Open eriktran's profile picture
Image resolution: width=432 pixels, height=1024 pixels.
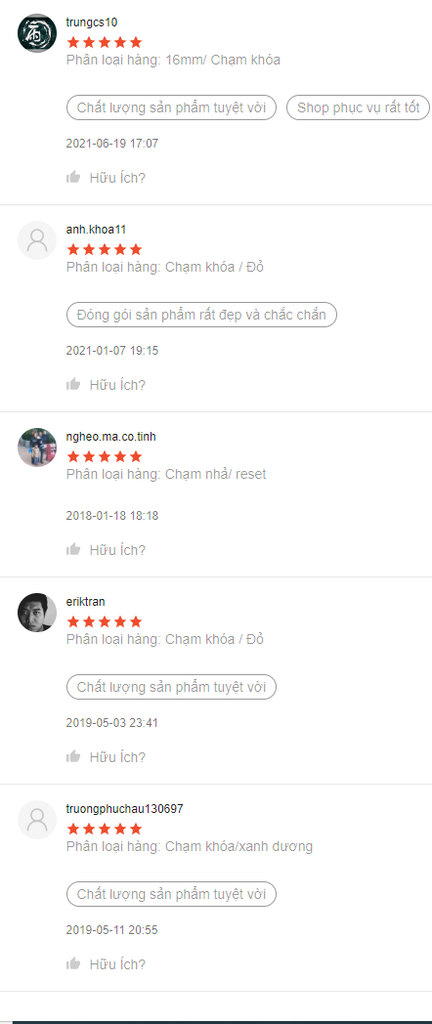pyautogui.click(x=37, y=613)
